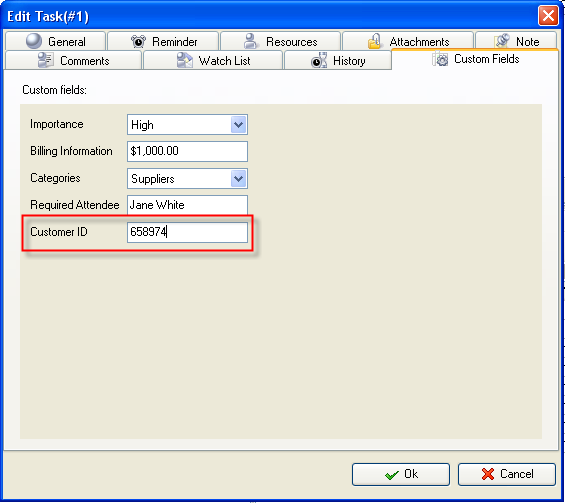Click the Comments tab icon

pos(45,60)
